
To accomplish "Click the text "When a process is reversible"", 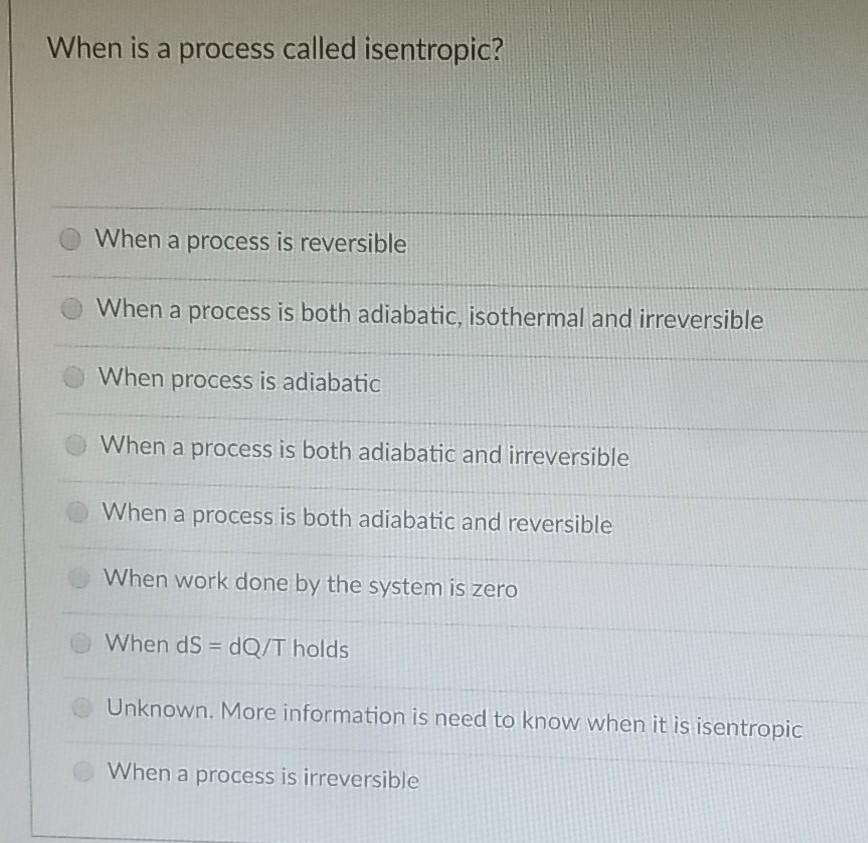I will point(248,242).
